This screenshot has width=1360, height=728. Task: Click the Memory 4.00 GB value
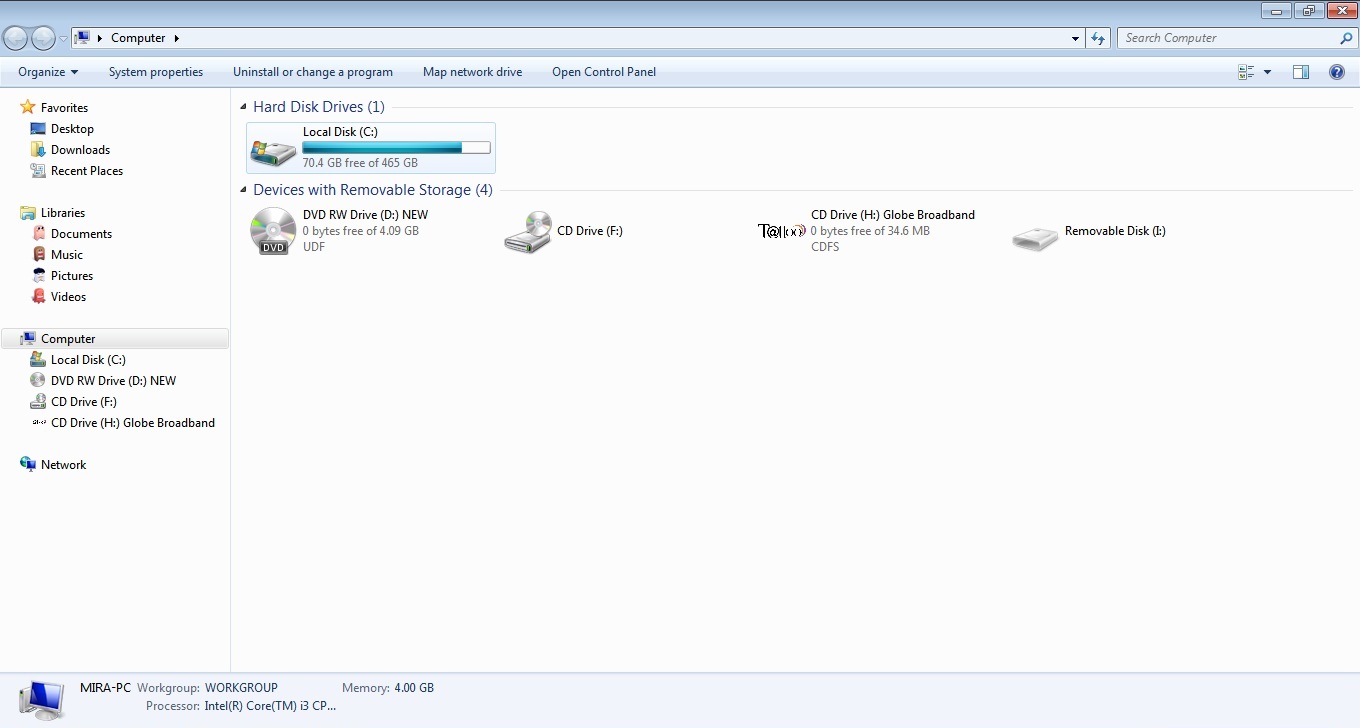click(414, 688)
